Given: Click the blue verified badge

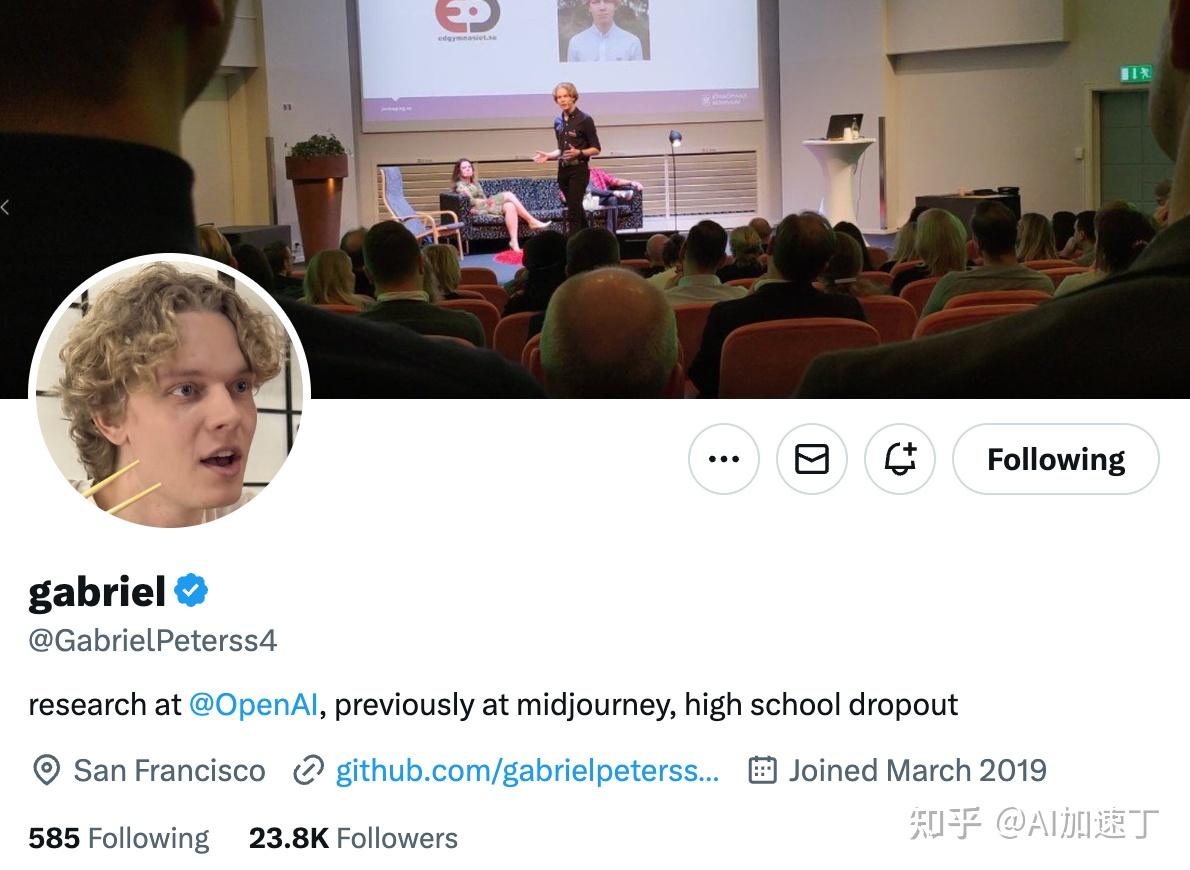Looking at the screenshot, I should click(x=191, y=591).
